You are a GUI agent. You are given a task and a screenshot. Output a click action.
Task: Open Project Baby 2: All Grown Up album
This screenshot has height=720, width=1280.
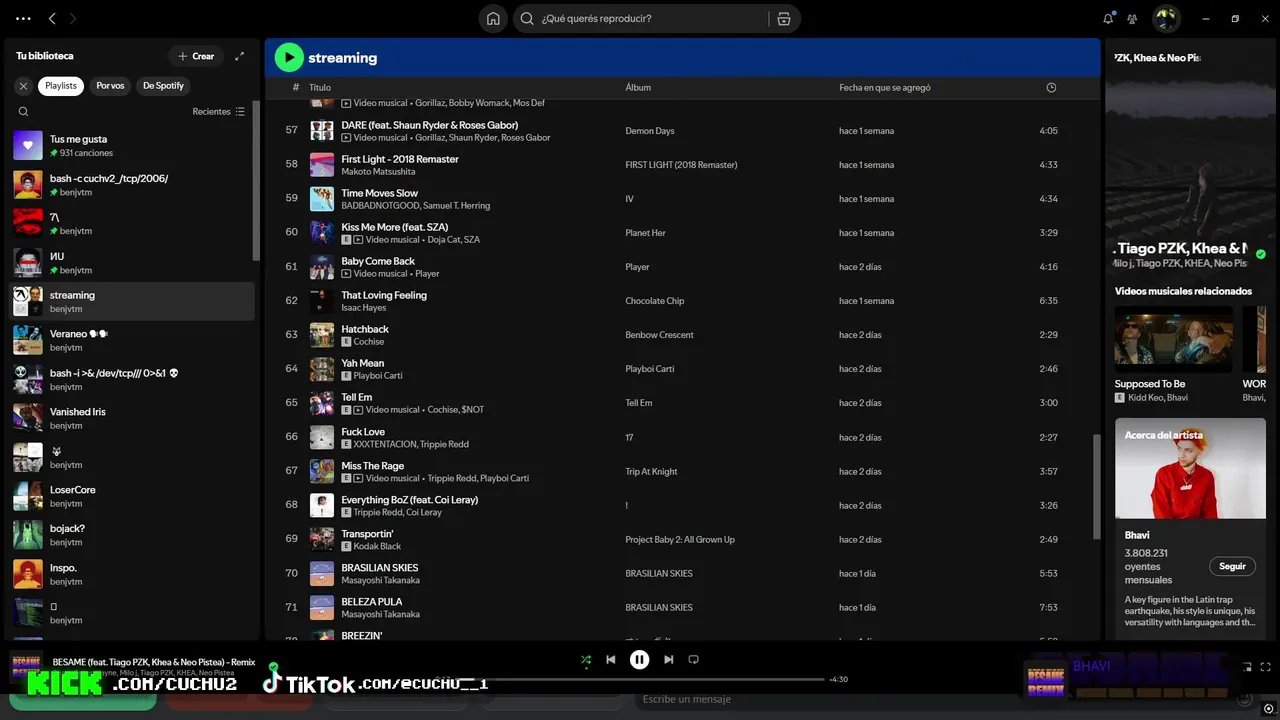click(x=680, y=540)
